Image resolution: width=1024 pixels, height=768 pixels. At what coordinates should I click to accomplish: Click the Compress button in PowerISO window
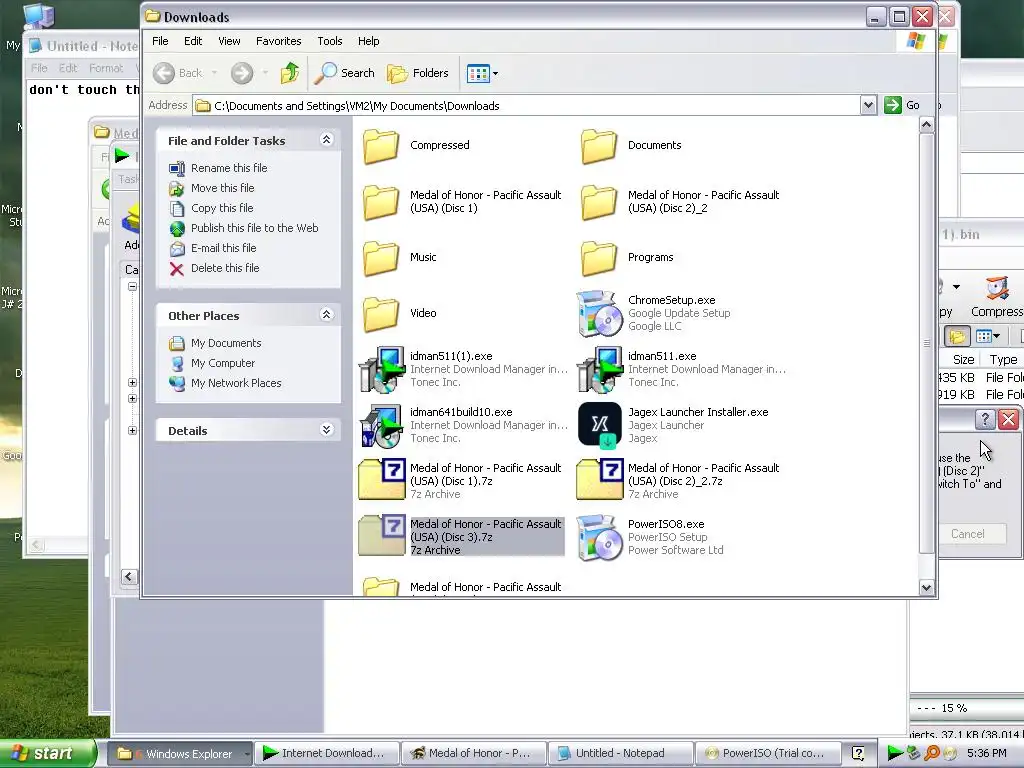pos(997,297)
